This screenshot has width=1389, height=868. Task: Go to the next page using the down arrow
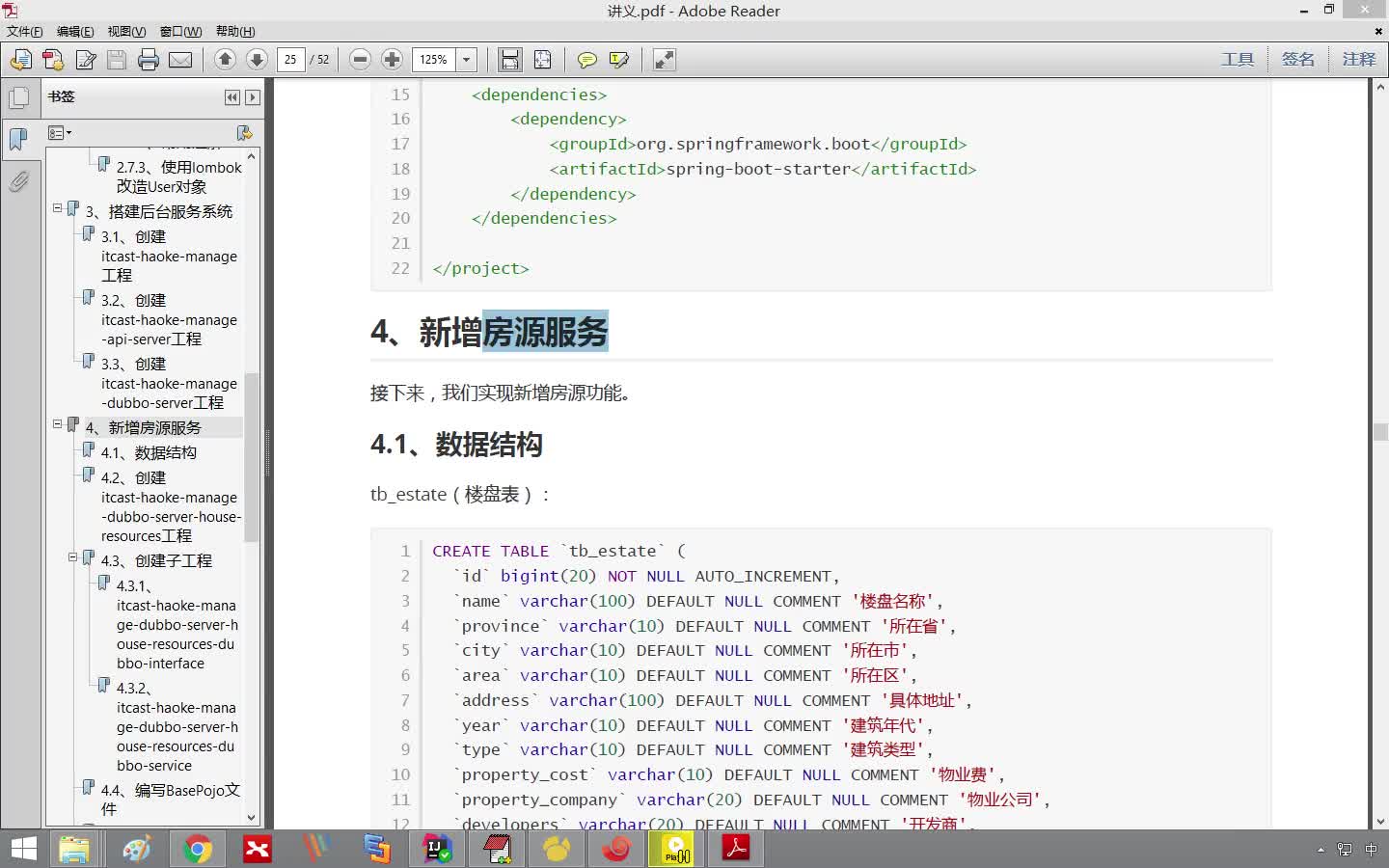click(257, 60)
